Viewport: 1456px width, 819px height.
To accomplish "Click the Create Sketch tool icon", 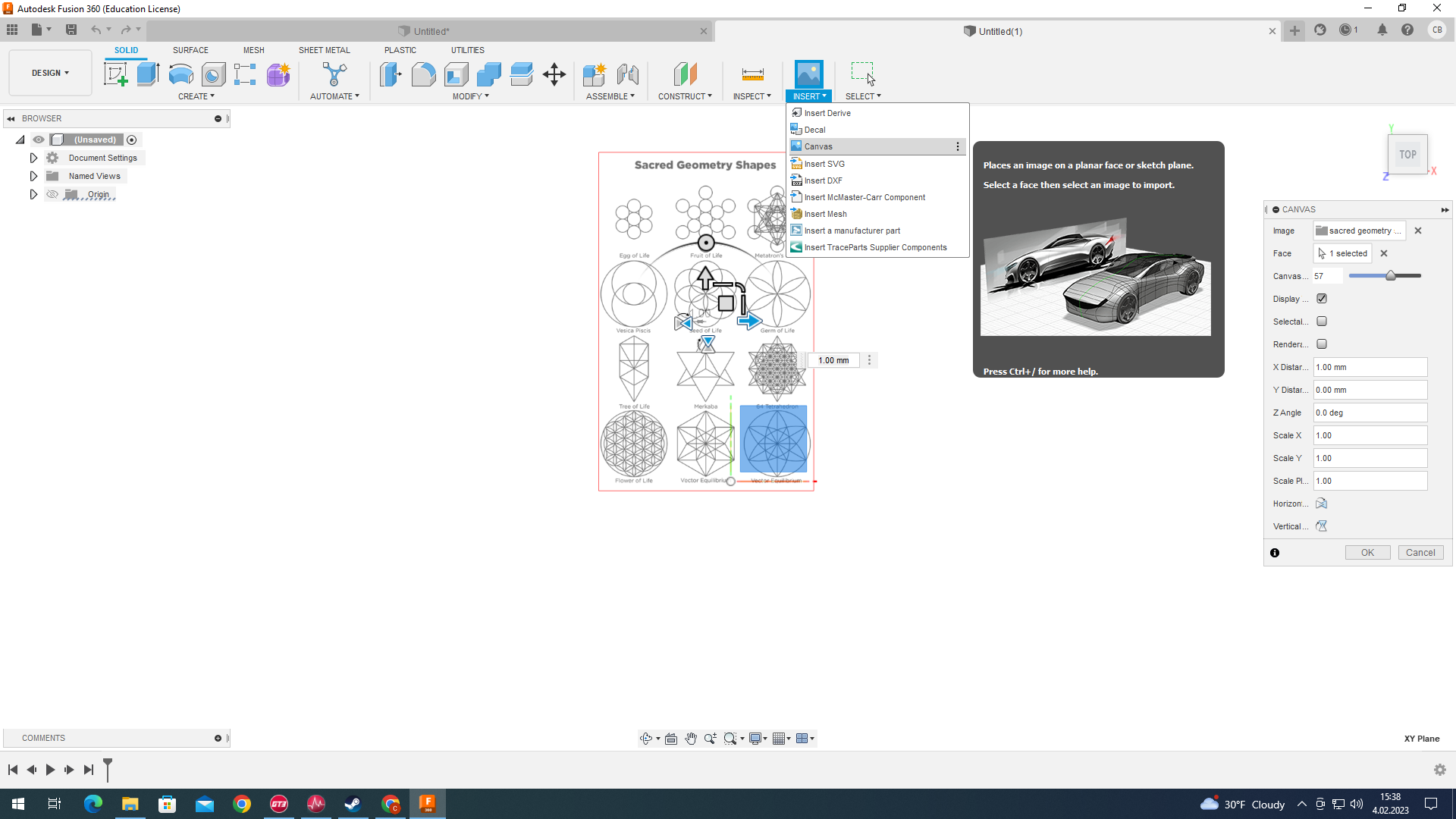I will 115,74.
